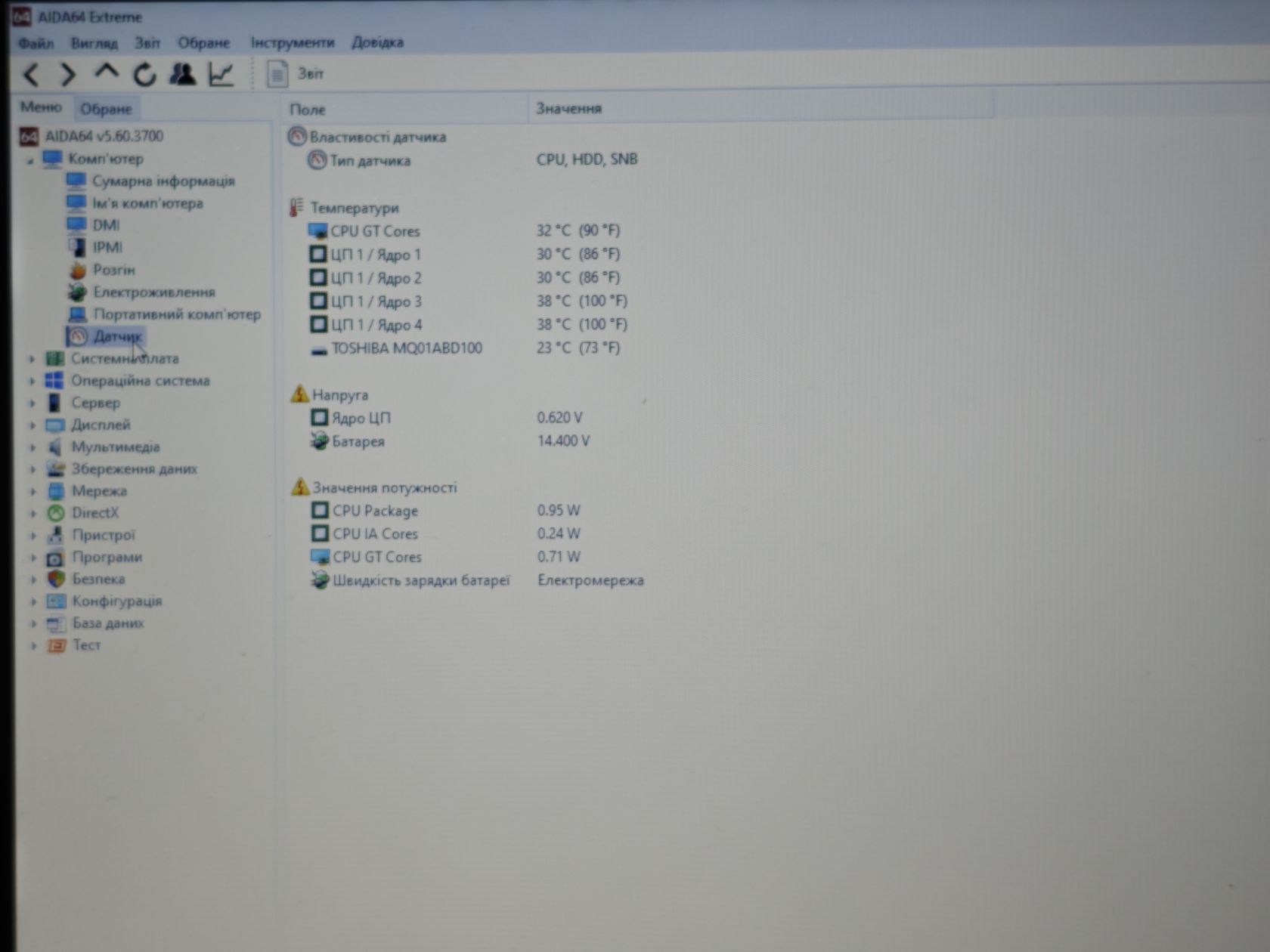Select the TOSHIBA MQ01ABD100 temperature row
Viewport: 1270px width, 952px height.
465,348
